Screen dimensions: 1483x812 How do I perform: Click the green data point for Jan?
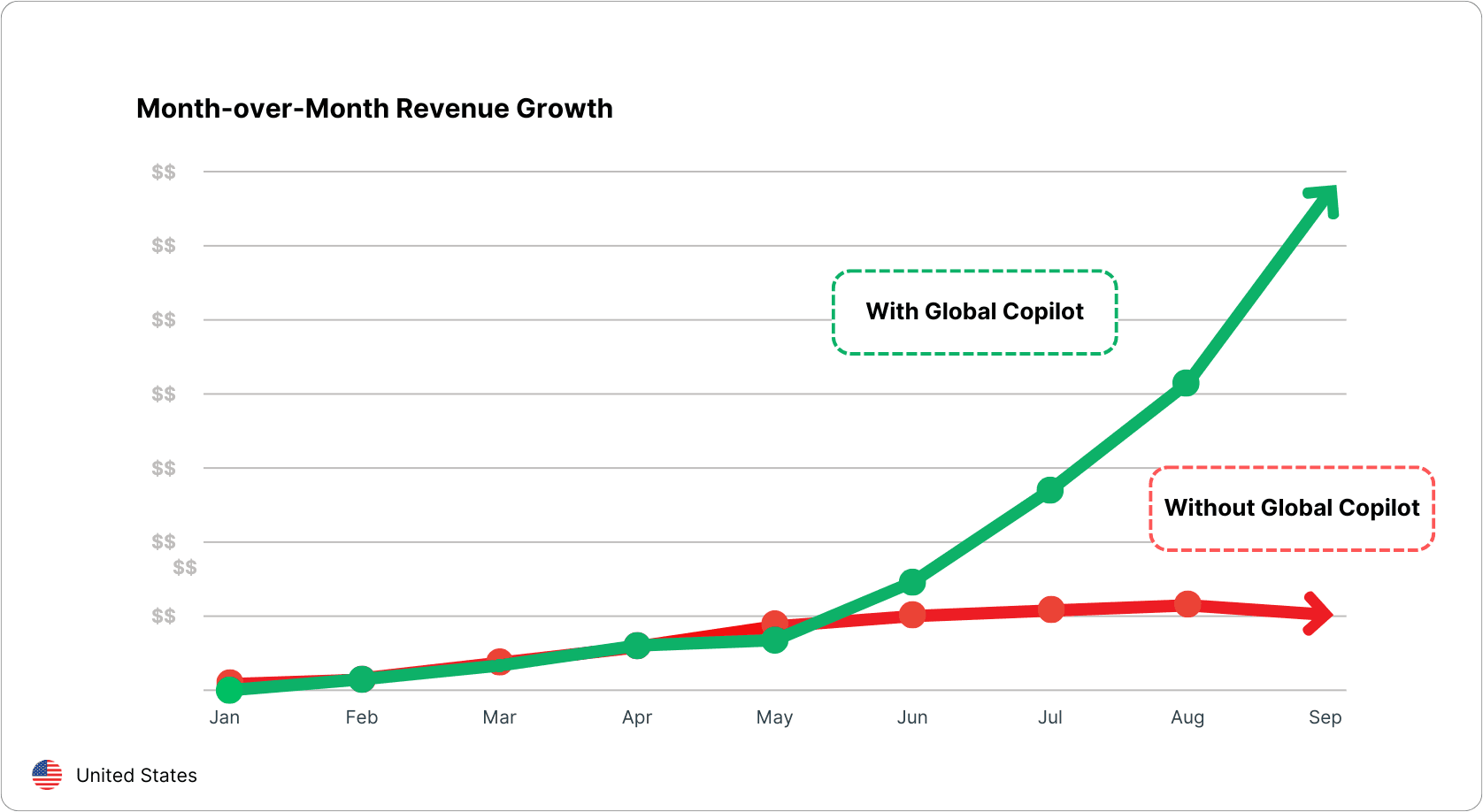(x=229, y=689)
